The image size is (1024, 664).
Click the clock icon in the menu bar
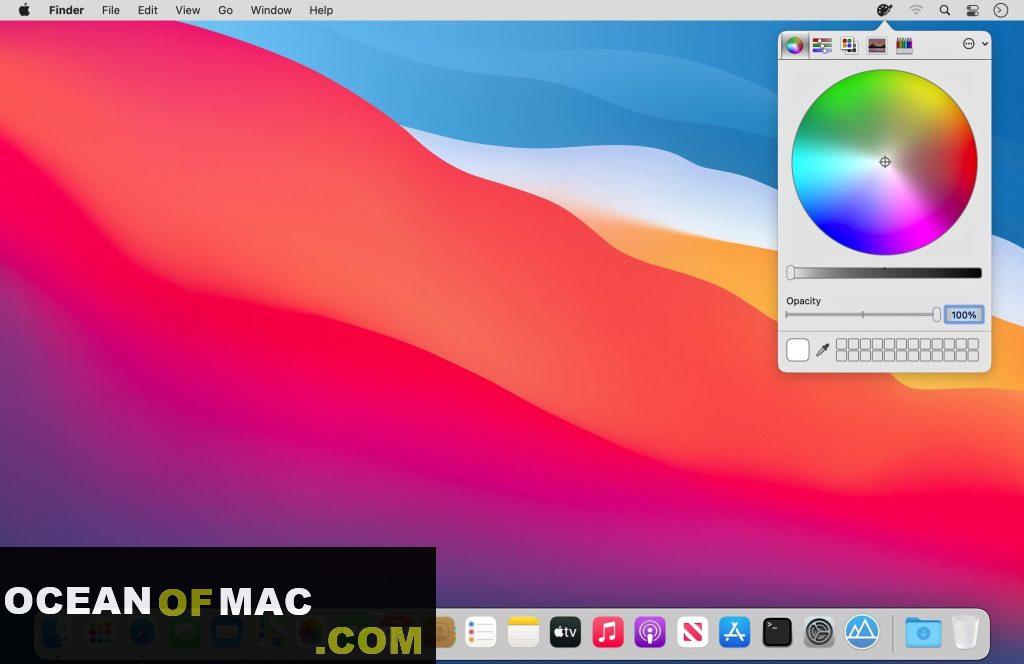[x=1000, y=10]
